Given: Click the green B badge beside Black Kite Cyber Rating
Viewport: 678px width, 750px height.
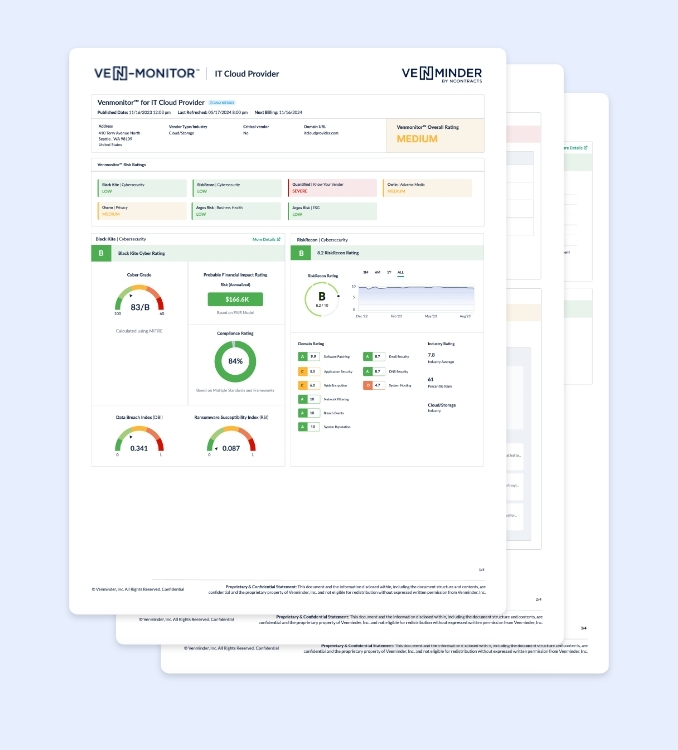Looking at the screenshot, I should click(100, 254).
